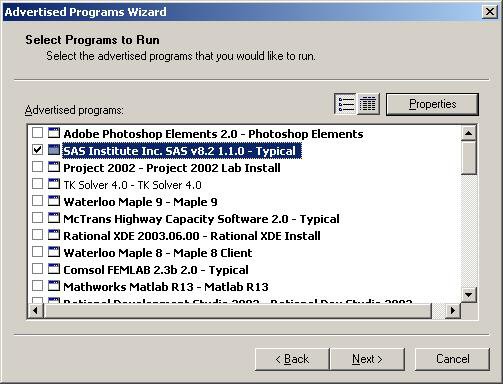Select Comsol FEMLAB 2.3b Typical text
This screenshot has height=384, width=503.
[x=156, y=270]
